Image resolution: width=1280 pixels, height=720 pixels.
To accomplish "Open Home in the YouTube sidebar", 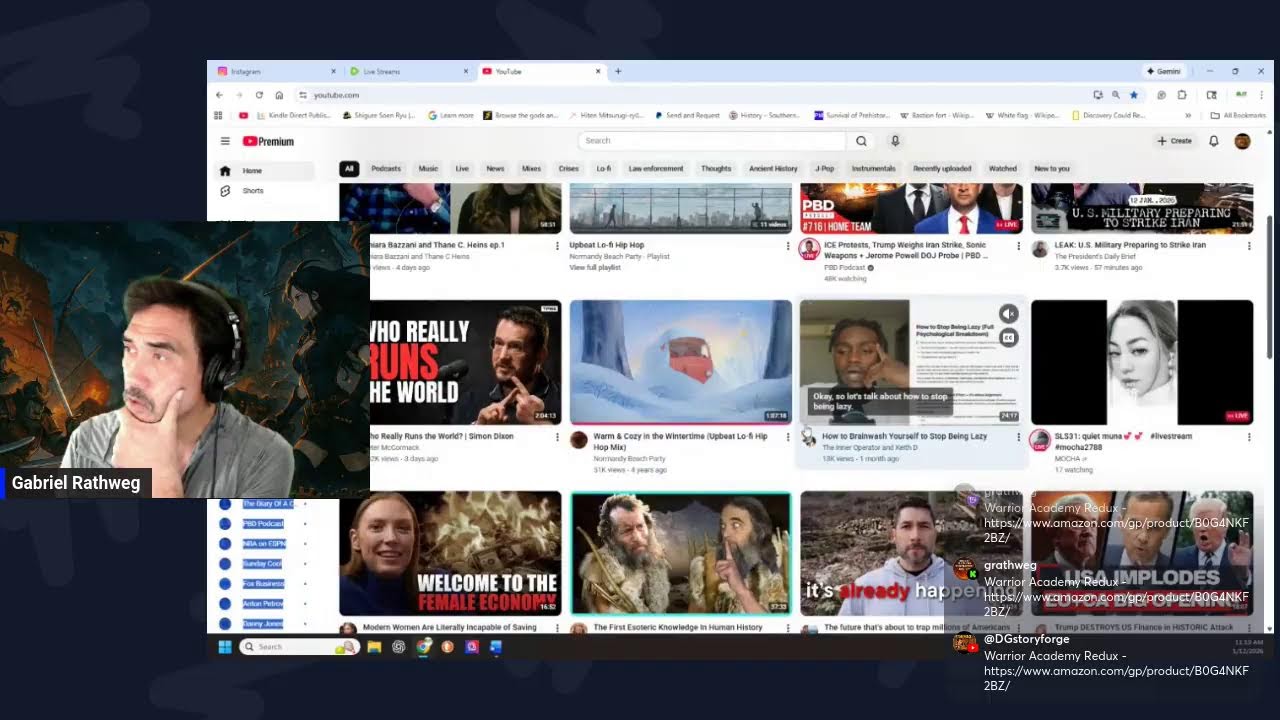I will tap(262, 171).
